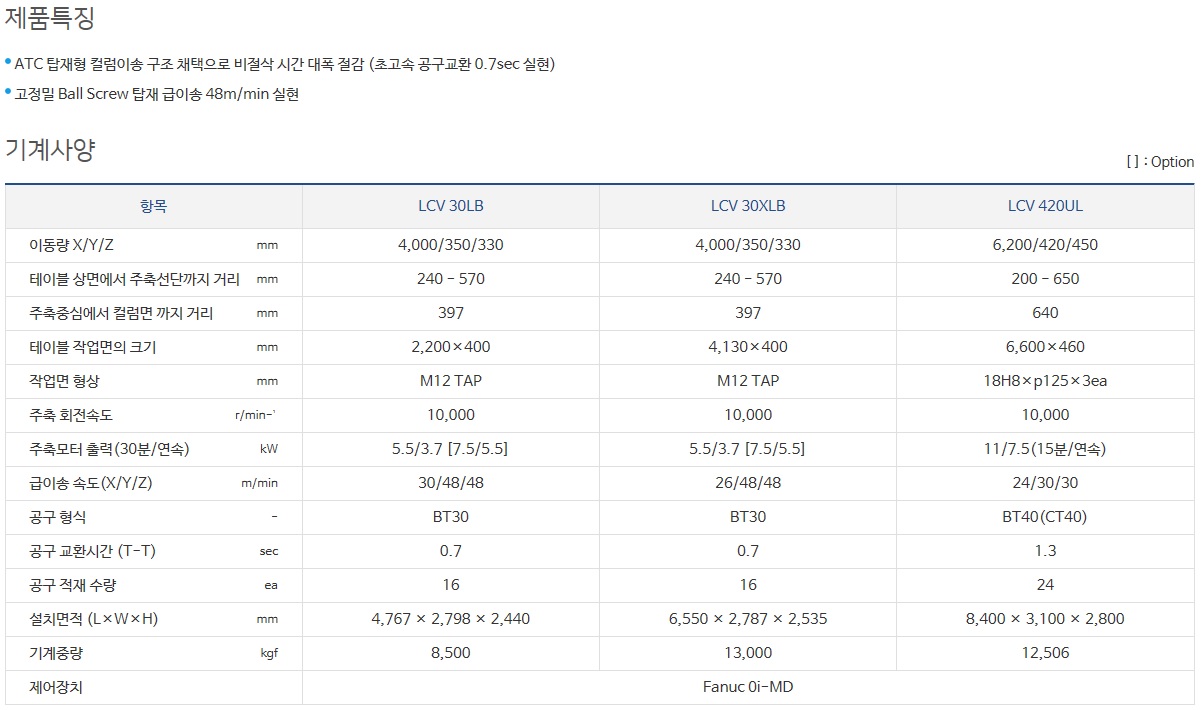
Task: Select the 기계사양 section heading
Action: pos(50,150)
